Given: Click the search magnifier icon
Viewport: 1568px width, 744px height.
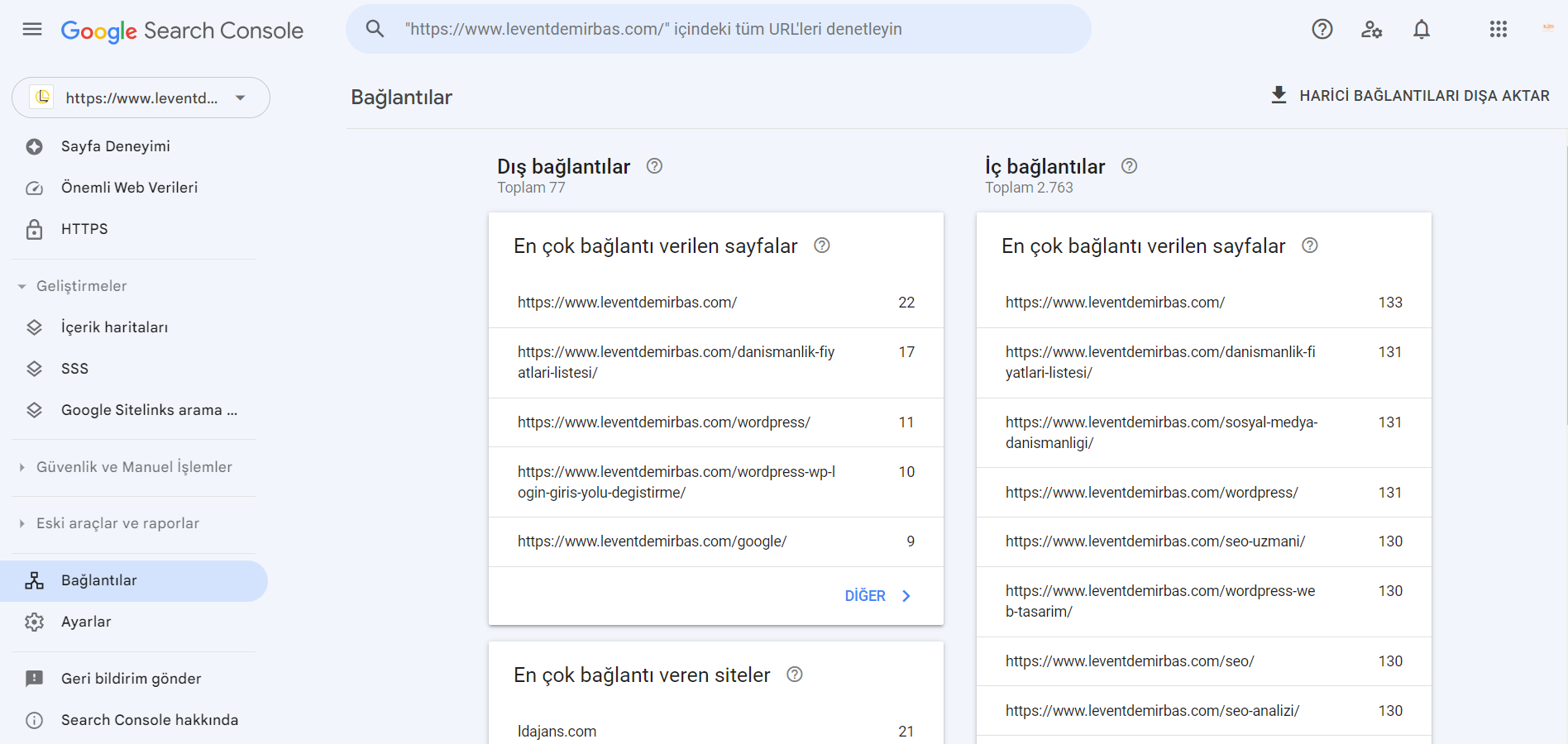Looking at the screenshot, I should (x=375, y=29).
